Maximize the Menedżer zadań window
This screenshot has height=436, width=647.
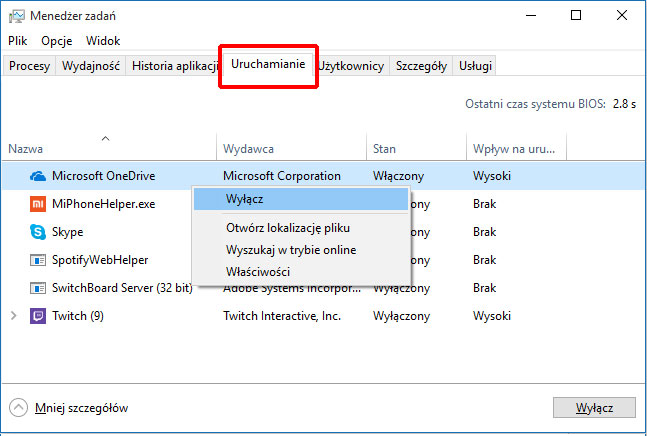point(576,16)
